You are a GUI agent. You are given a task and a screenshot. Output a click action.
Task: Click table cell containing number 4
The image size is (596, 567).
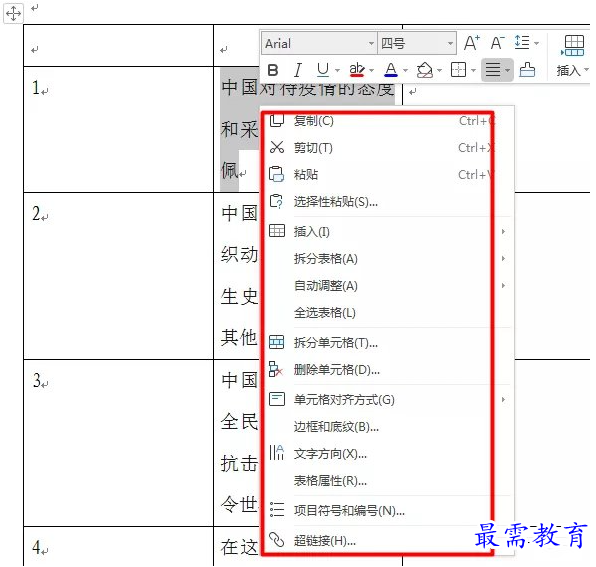(119, 546)
